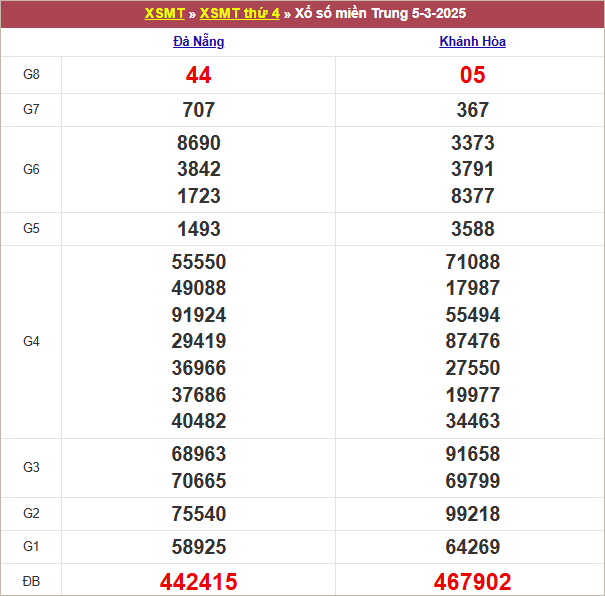Click G4 number 71088

473,262
